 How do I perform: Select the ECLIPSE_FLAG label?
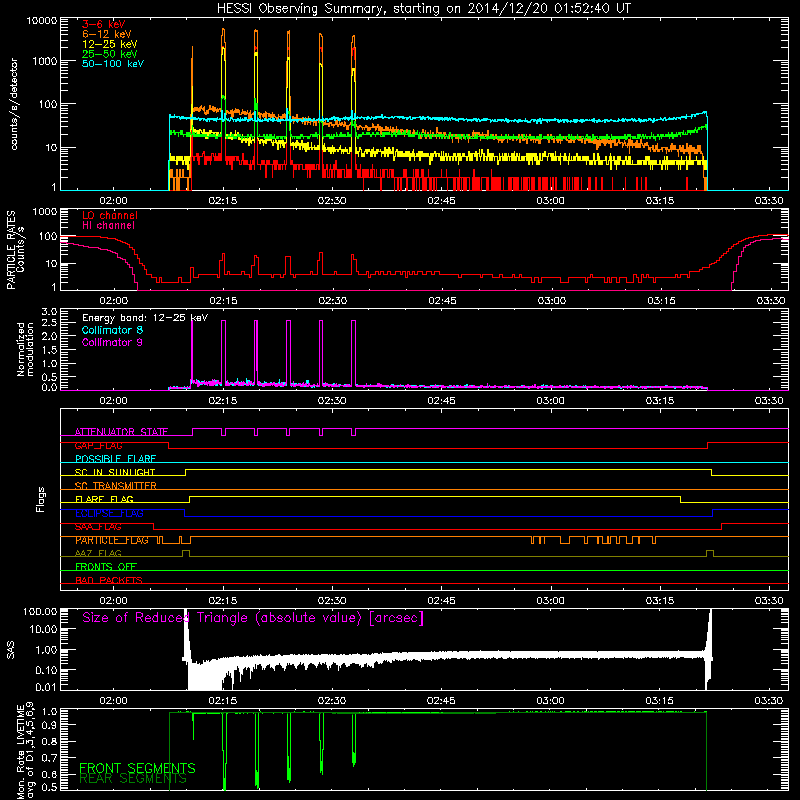coord(110,513)
